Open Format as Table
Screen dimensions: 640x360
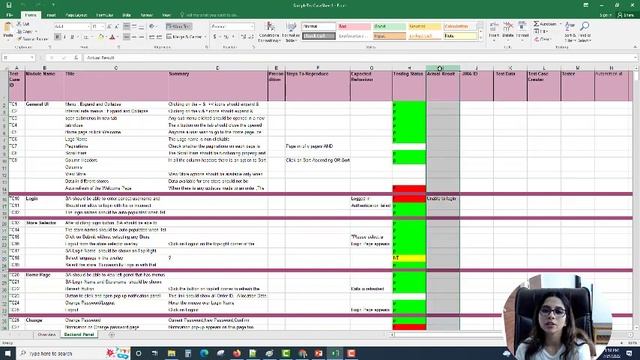point(291,32)
